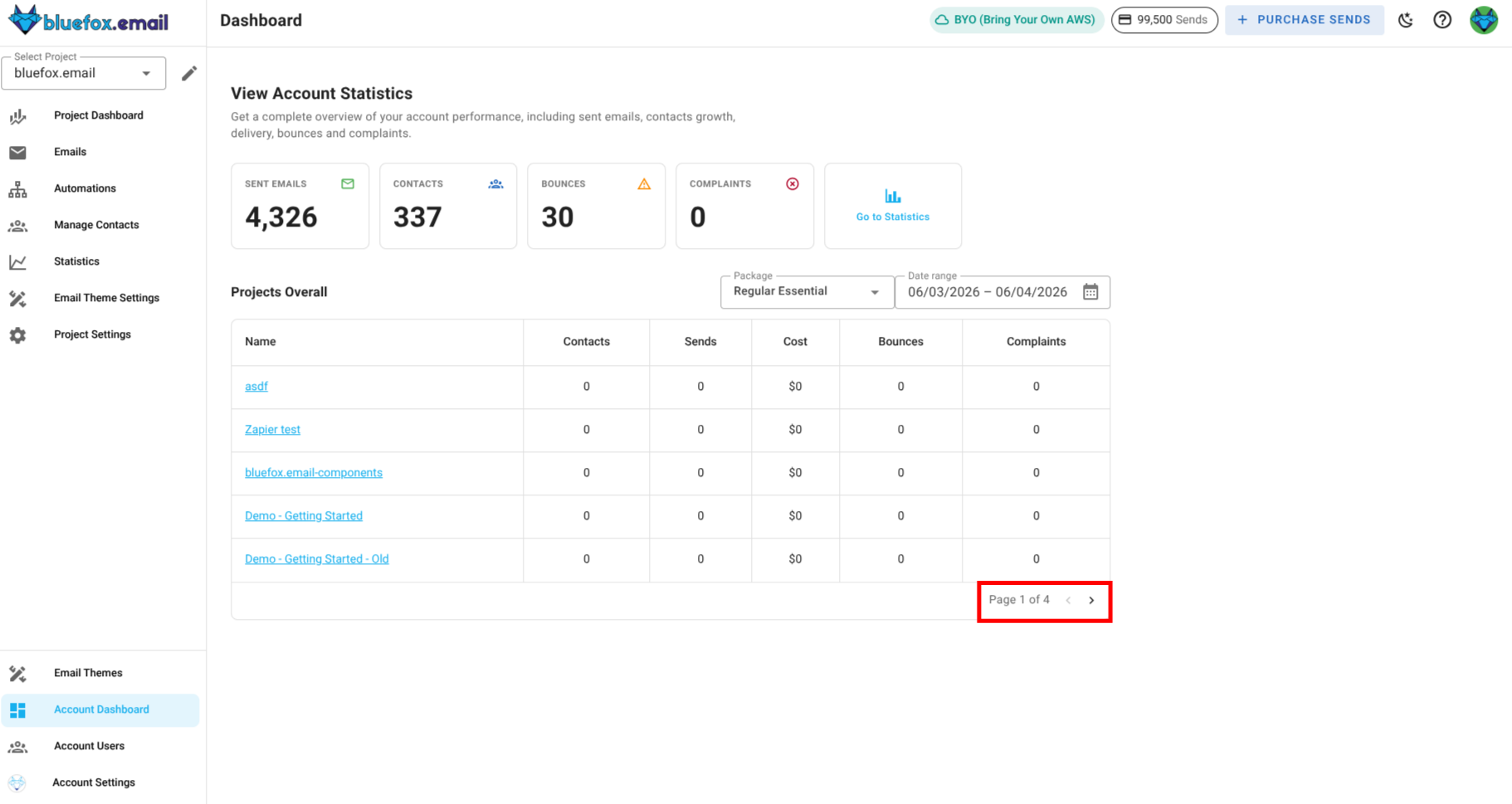Click the pencil icon to edit project name

pos(189,73)
